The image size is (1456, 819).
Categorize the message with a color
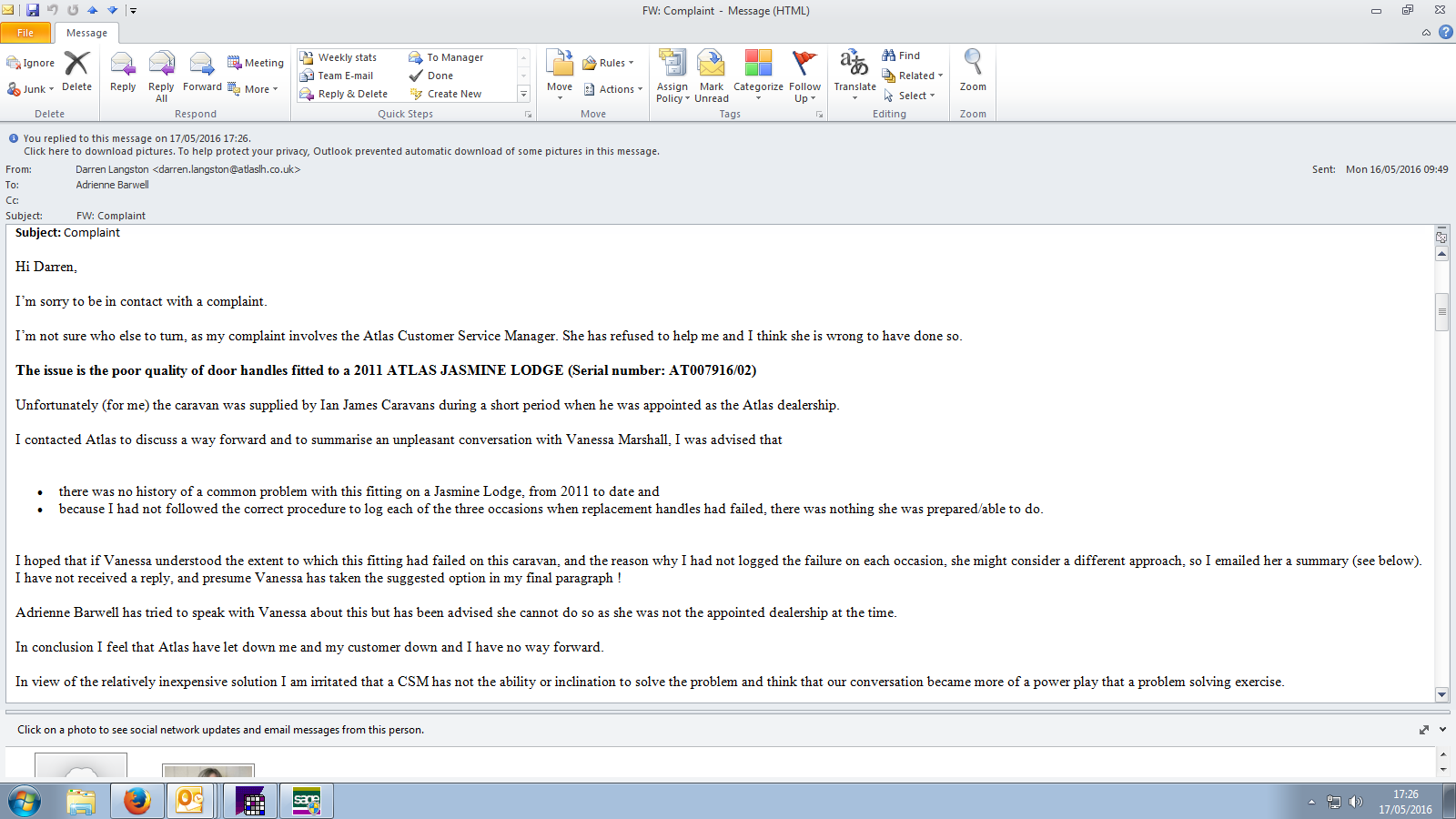pos(758,76)
